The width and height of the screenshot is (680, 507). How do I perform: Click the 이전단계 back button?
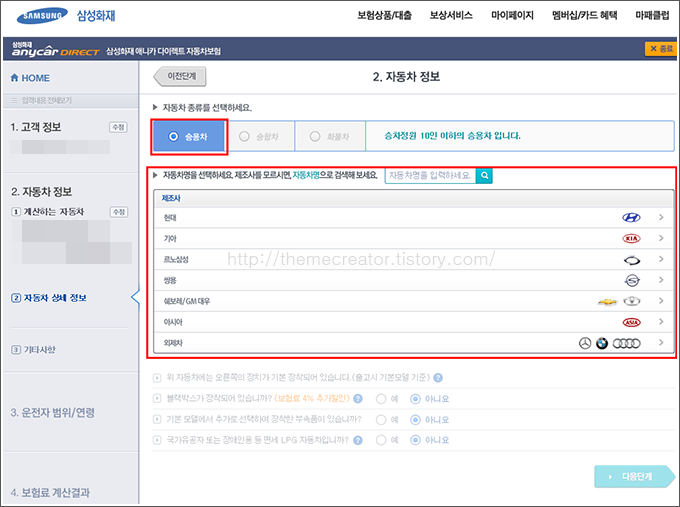coord(180,76)
